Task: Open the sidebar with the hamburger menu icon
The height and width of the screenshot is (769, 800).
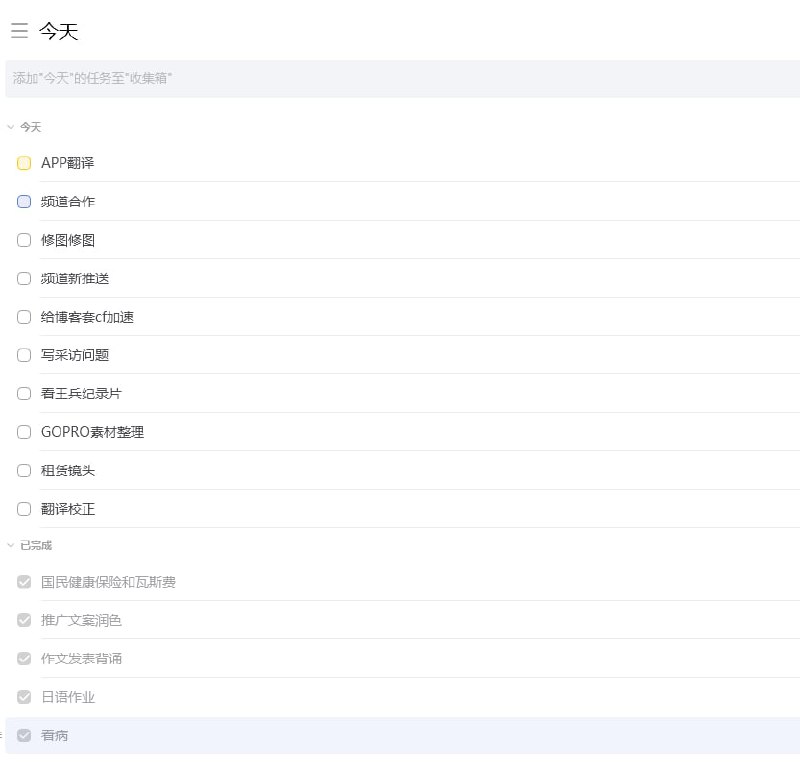Action: pos(19,30)
